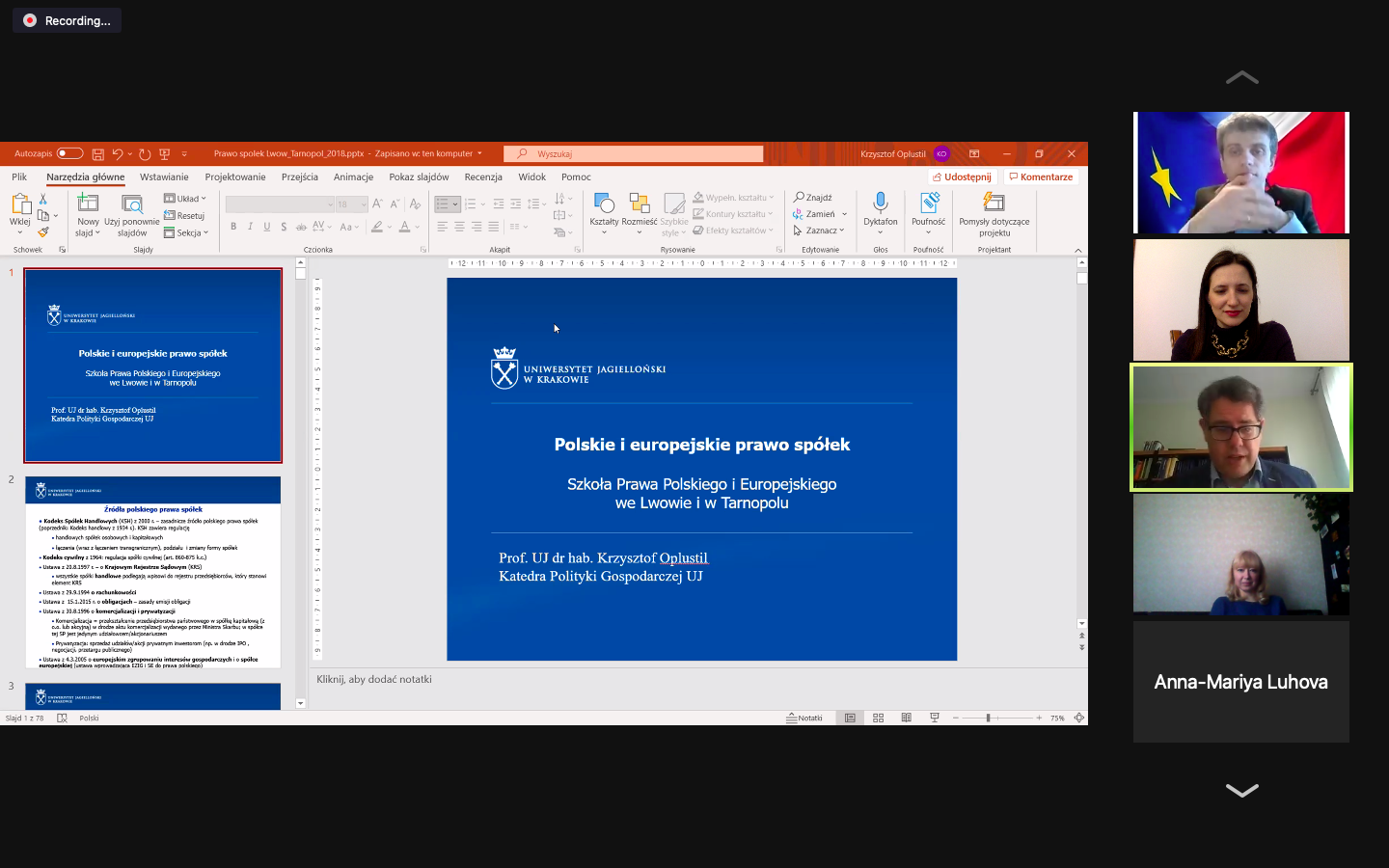
Task: Start slideshow from beginning via quick access icon
Action: [164, 154]
